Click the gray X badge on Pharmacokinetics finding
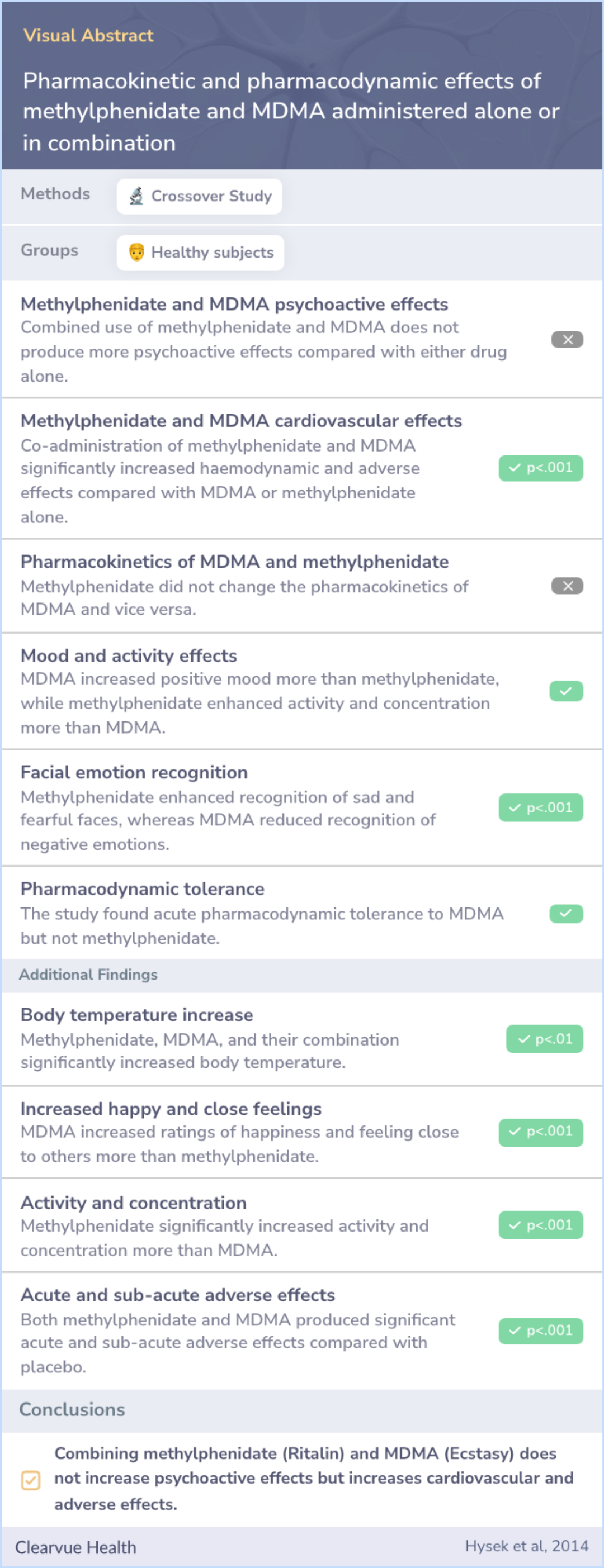Image resolution: width=604 pixels, height=1568 pixels. point(567,586)
